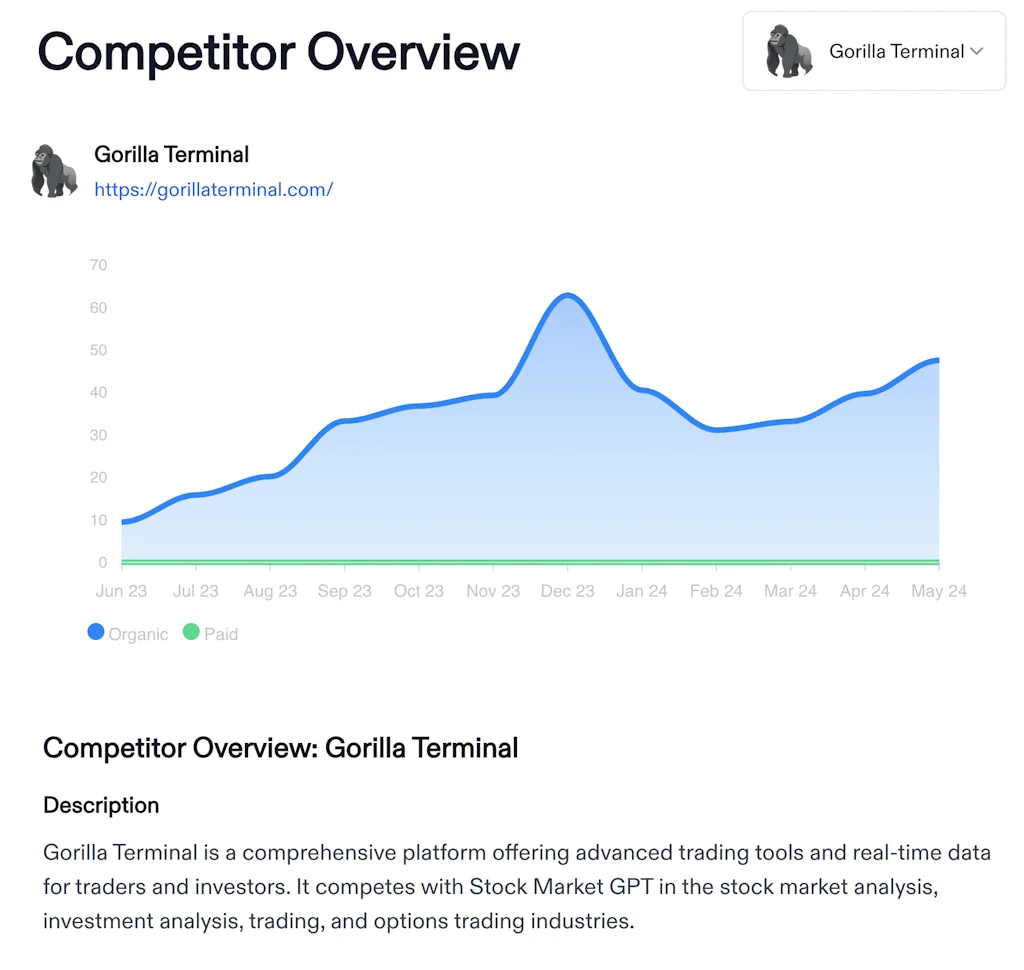
Task: Click the Dec 23 peak on the traffic chart
Action: [x=568, y=296]
